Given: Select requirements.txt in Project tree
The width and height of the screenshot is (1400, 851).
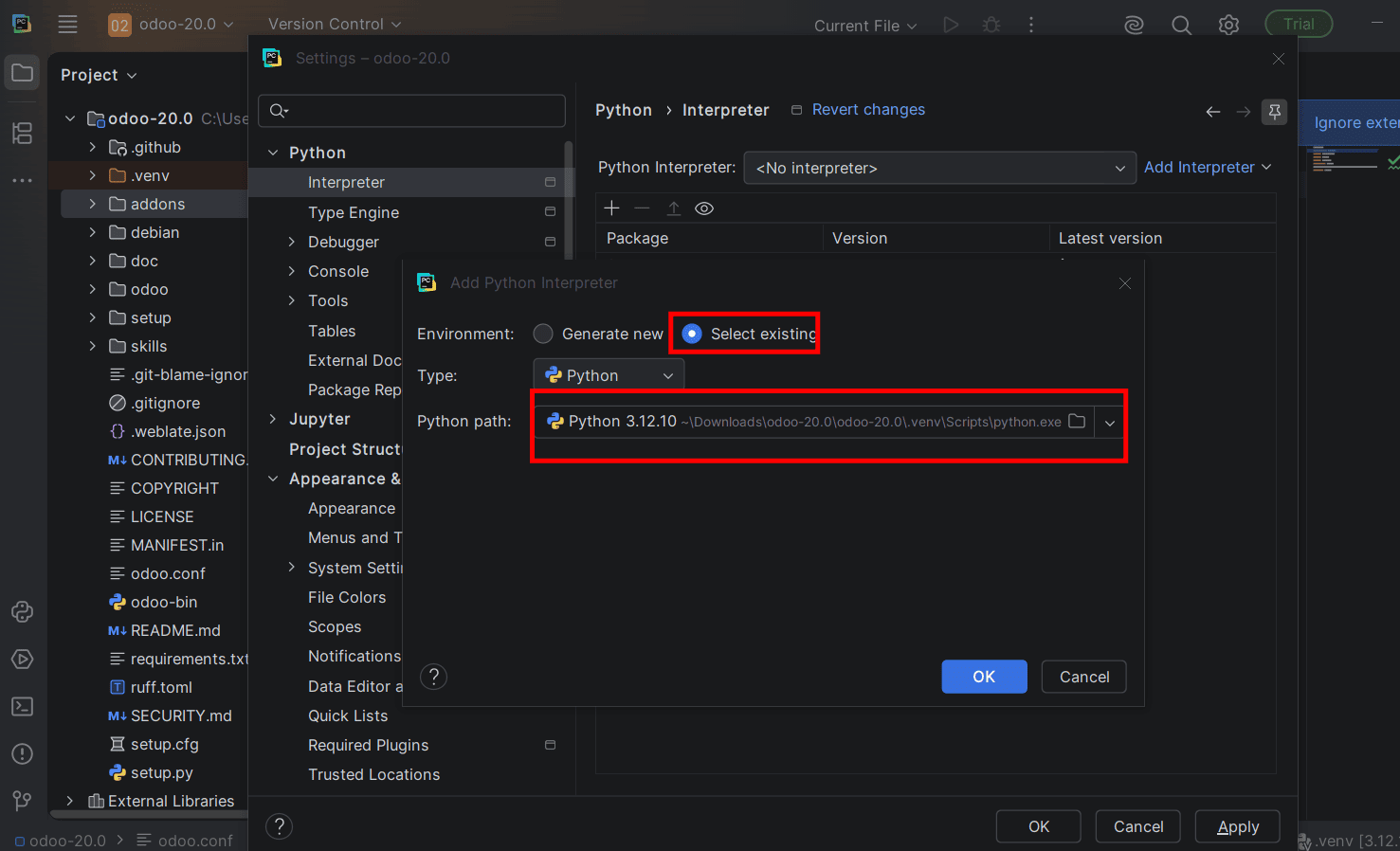Looking at the screenshot, I should click(x=178, y=659).
